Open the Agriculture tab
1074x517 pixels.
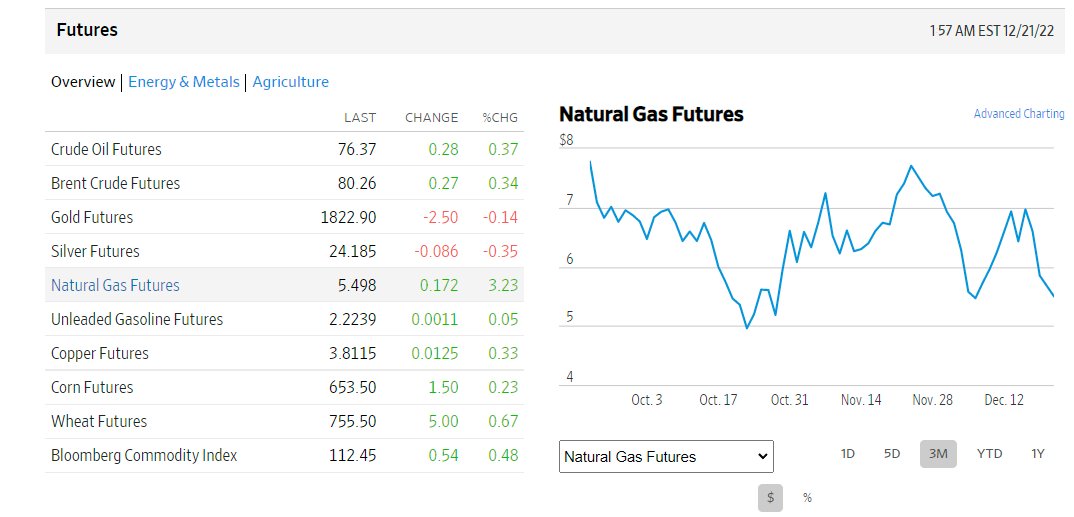[290, 82]
